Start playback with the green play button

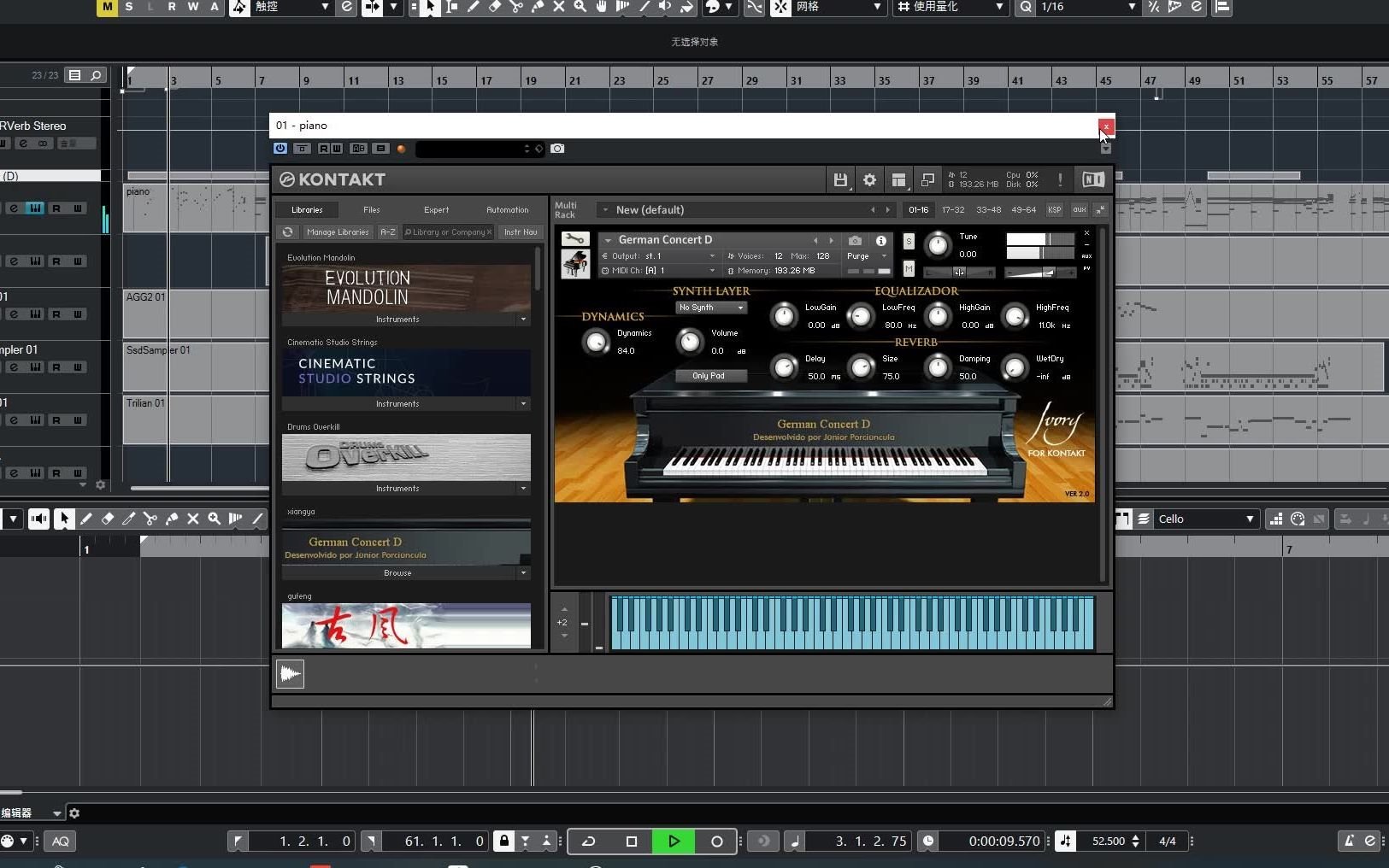pyautogui.click(x=674, y=842)
